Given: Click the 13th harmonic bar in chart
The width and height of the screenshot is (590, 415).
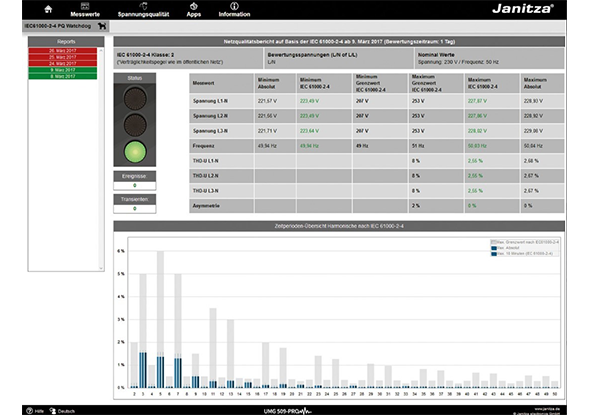Looking at the screenshot, I should click(x=230, y=354).
